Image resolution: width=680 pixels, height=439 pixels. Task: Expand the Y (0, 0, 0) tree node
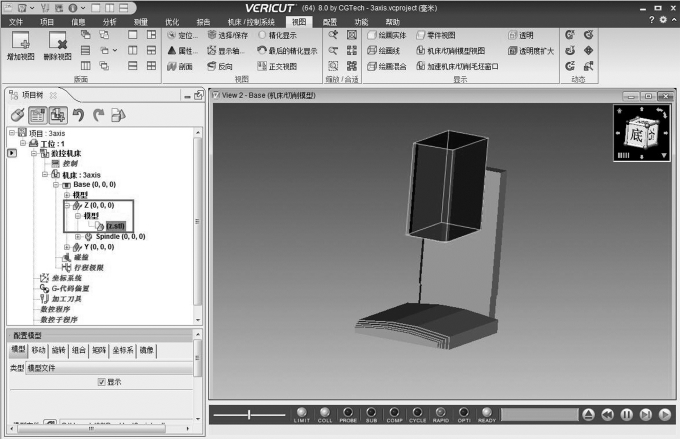click(x=67, y=247)
